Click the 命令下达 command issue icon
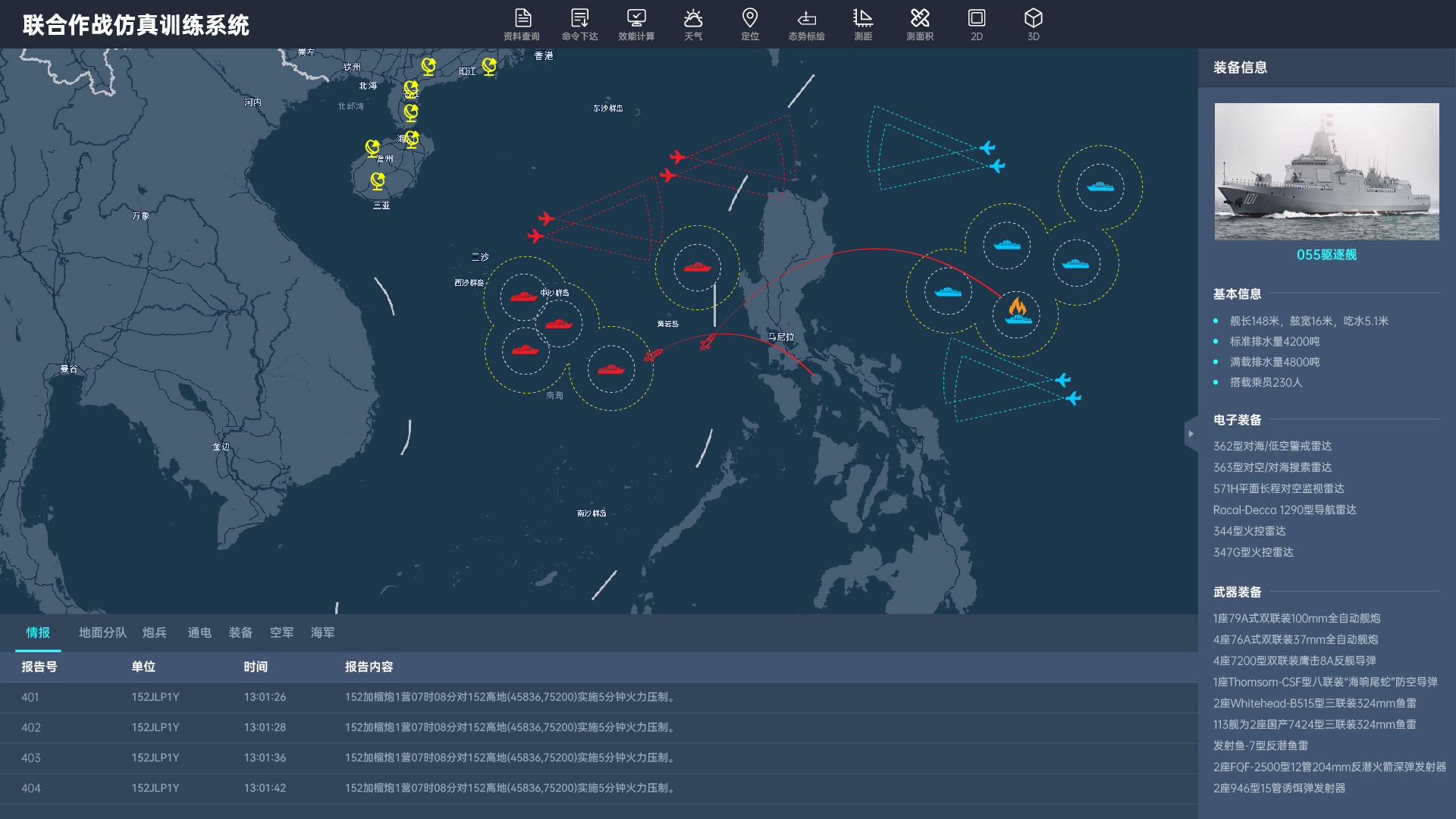The height and width of the screenshot is (819, 1456). (579, 24)
